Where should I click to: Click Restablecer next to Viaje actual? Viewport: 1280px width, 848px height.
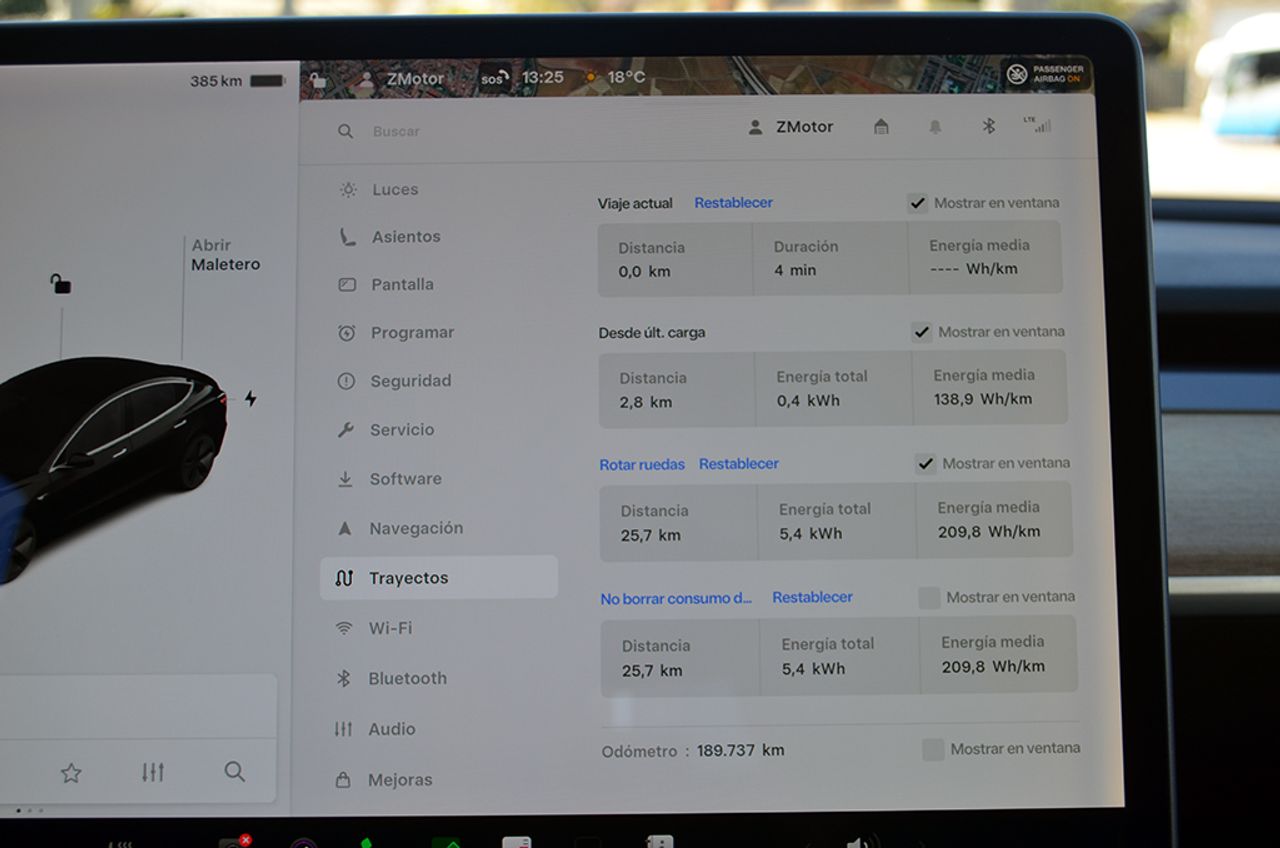733,203
